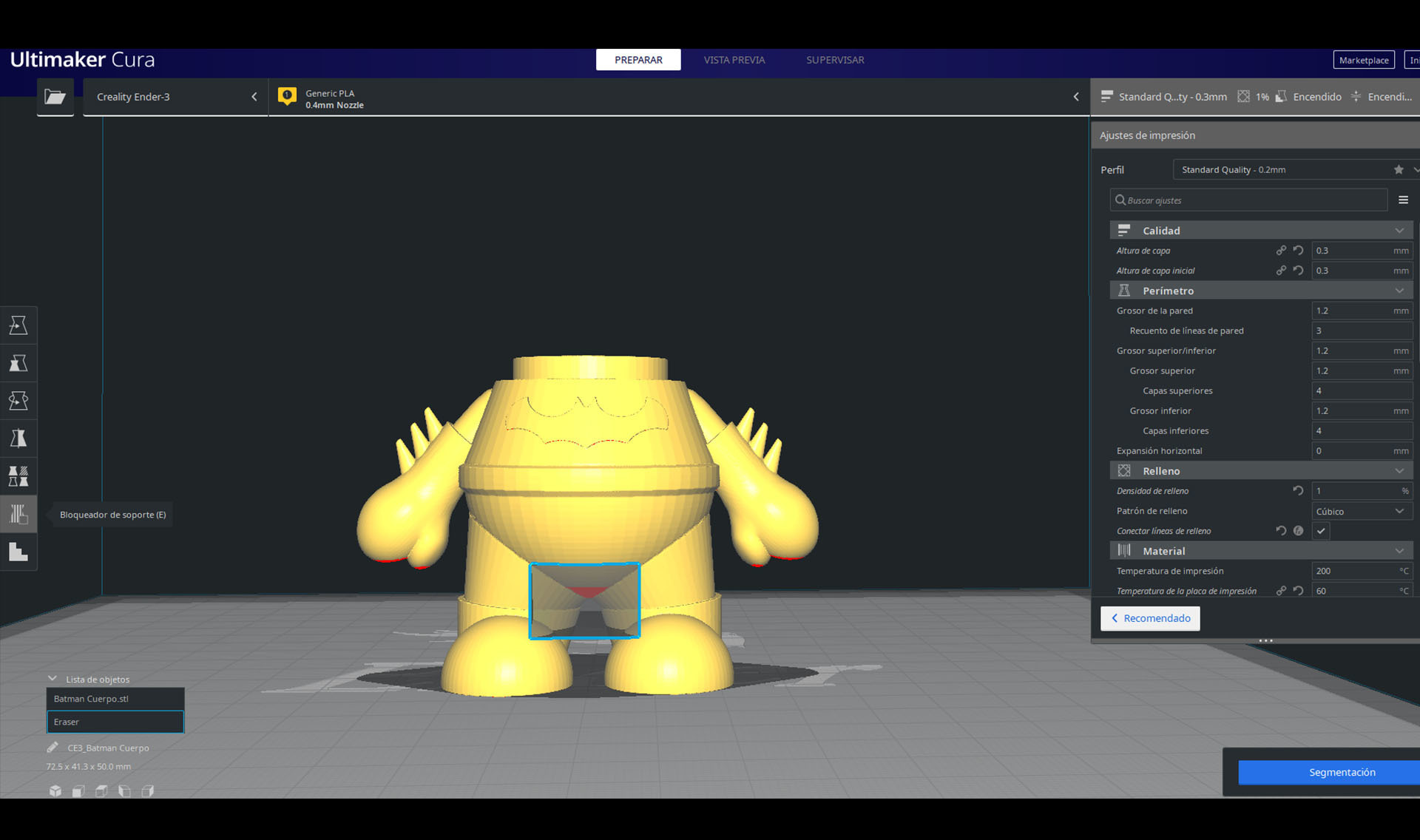1420x840 pixels.
Task: Click the Buscar ajustes search field
Action: coord(1248,200)
